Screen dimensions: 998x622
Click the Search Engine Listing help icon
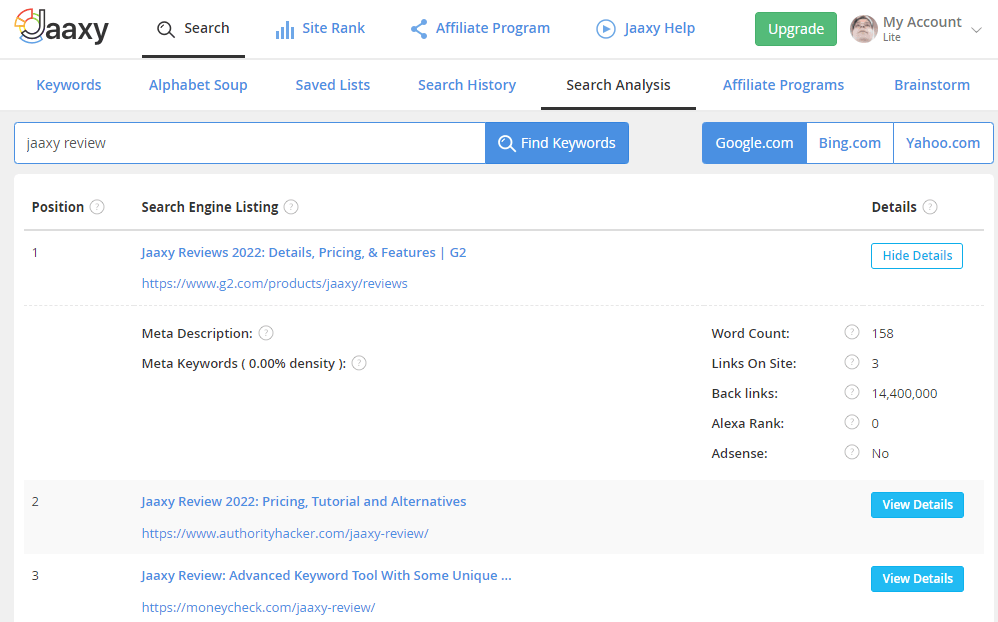pos(291,207)
